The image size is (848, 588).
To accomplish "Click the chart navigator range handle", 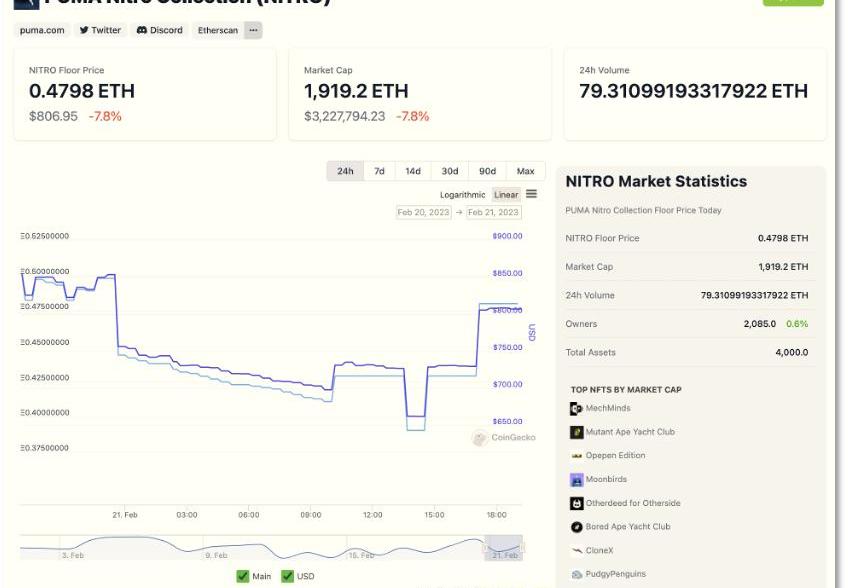I will pos(503,548).
